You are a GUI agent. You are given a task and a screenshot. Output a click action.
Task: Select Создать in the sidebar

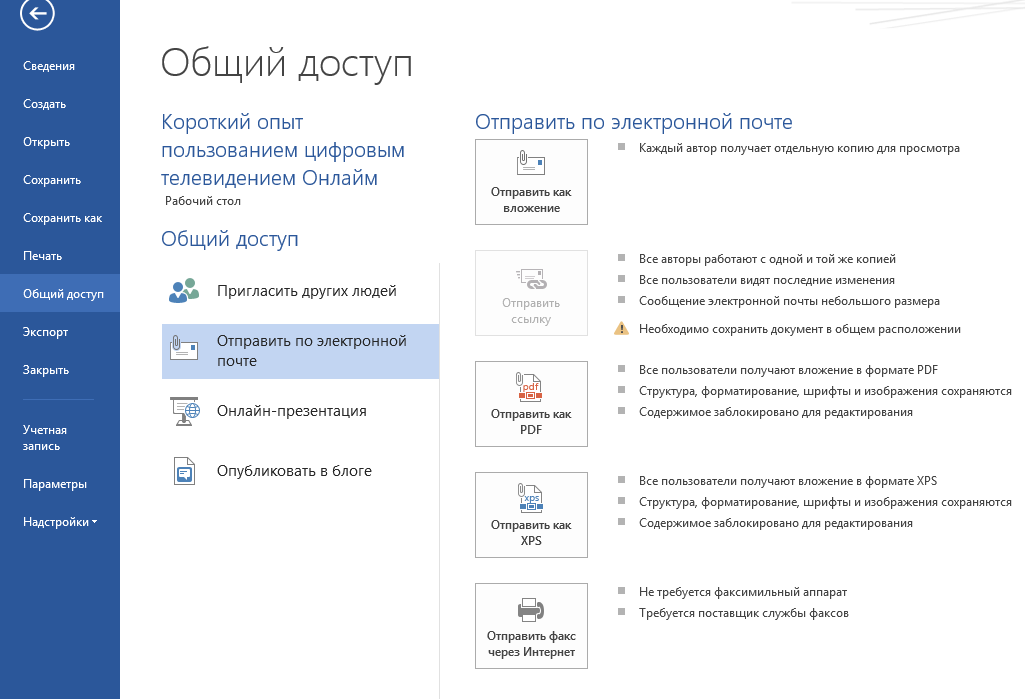[x=44, y=104]
